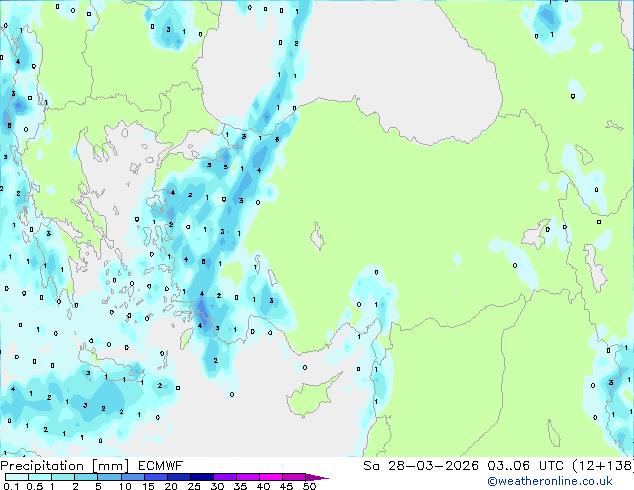634x490 pixels.
Task: Click the '10' legend scale value
Action: pyautogui.click(x=125, y=486)
